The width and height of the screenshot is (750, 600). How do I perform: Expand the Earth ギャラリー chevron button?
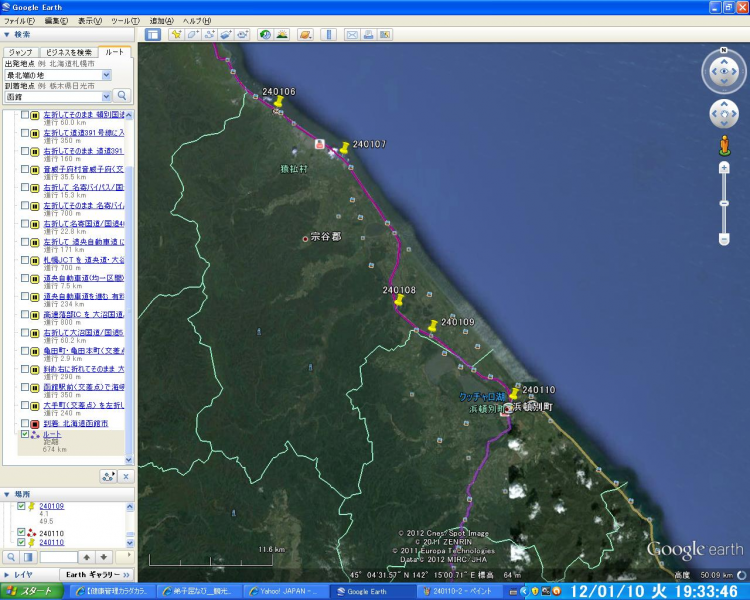(126, 575)
